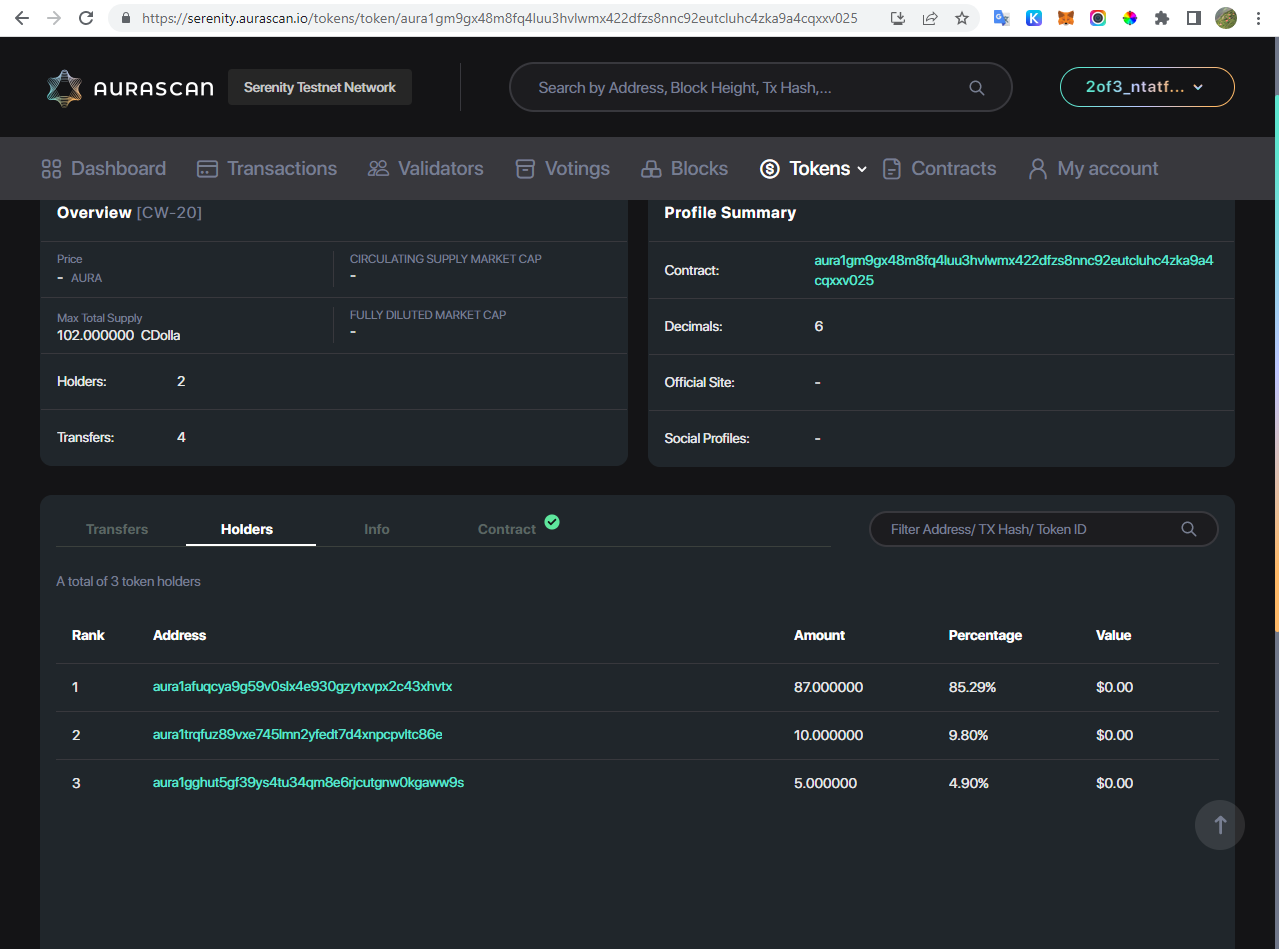Viewport: 1279px width, 949px height.
Task: Click the magnifier icon in filter box
Action: pos(1189,529)
